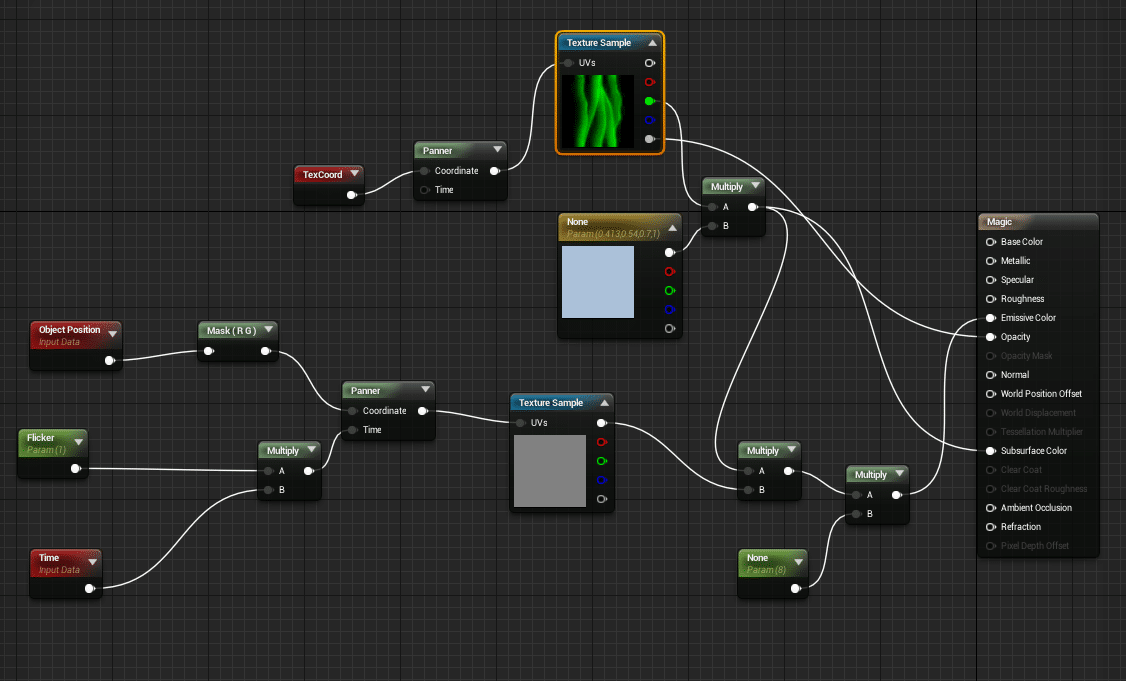
Task: Click blue channel output of green Texture Sample
Action: [650, 120]
